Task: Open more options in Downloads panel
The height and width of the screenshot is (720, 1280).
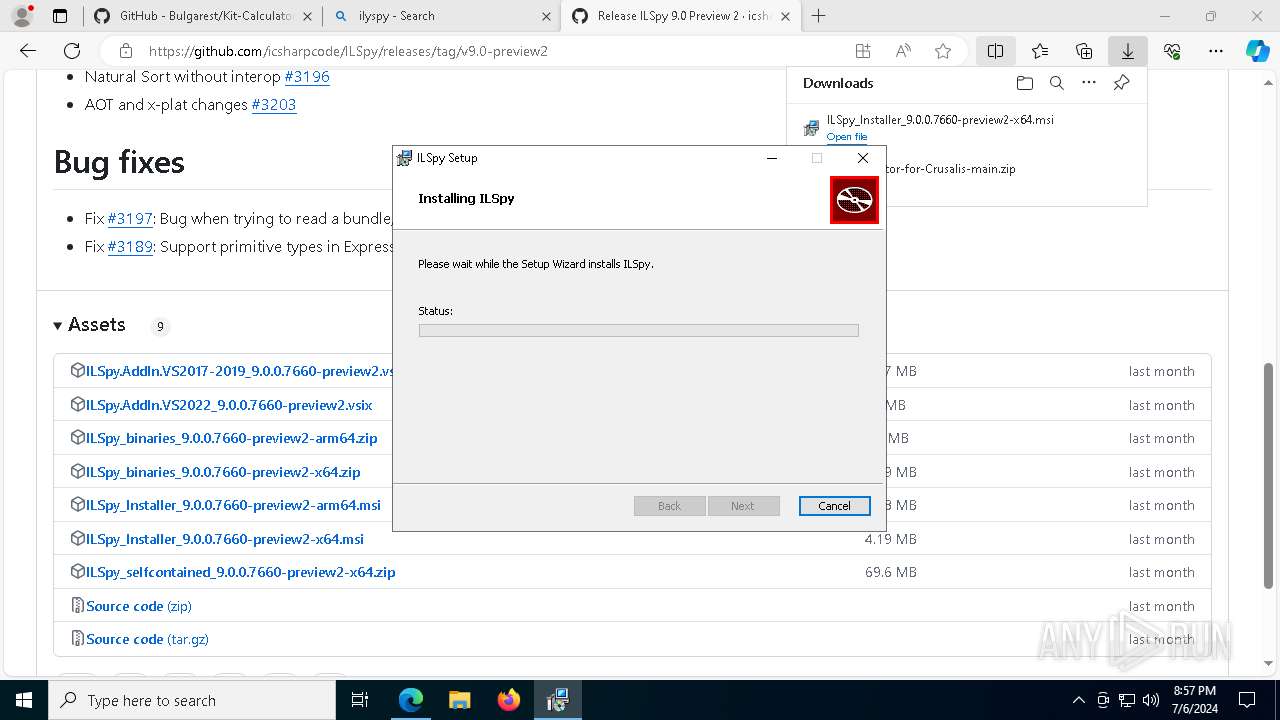Action: (x=1089, y=83)
